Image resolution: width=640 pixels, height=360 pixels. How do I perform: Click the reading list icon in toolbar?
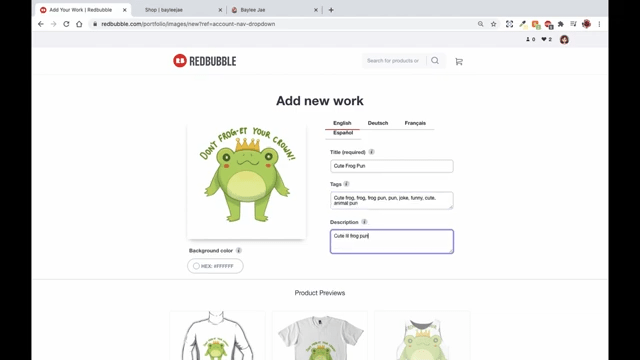(x=573, y=24)
